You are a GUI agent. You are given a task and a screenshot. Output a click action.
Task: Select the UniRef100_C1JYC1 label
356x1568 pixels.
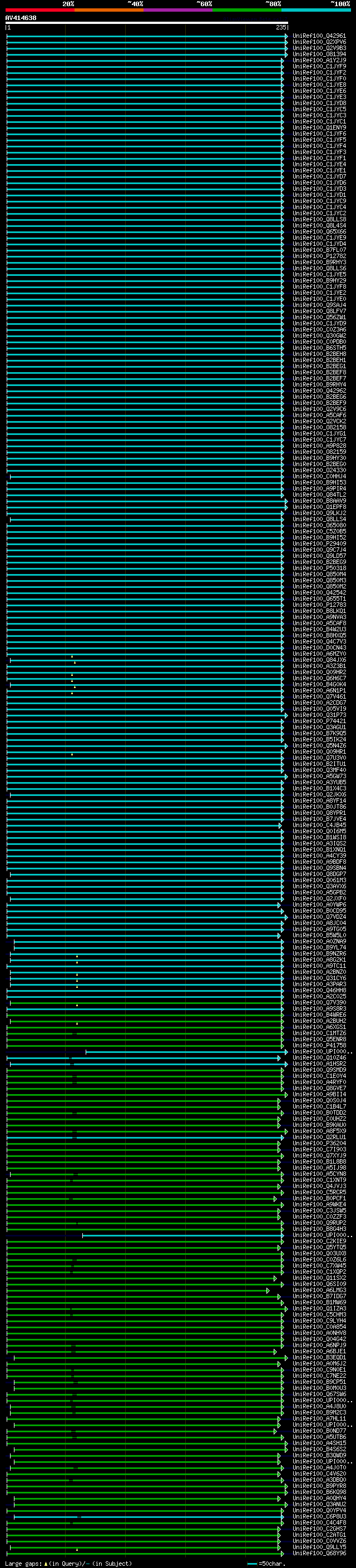pos(319,122)
